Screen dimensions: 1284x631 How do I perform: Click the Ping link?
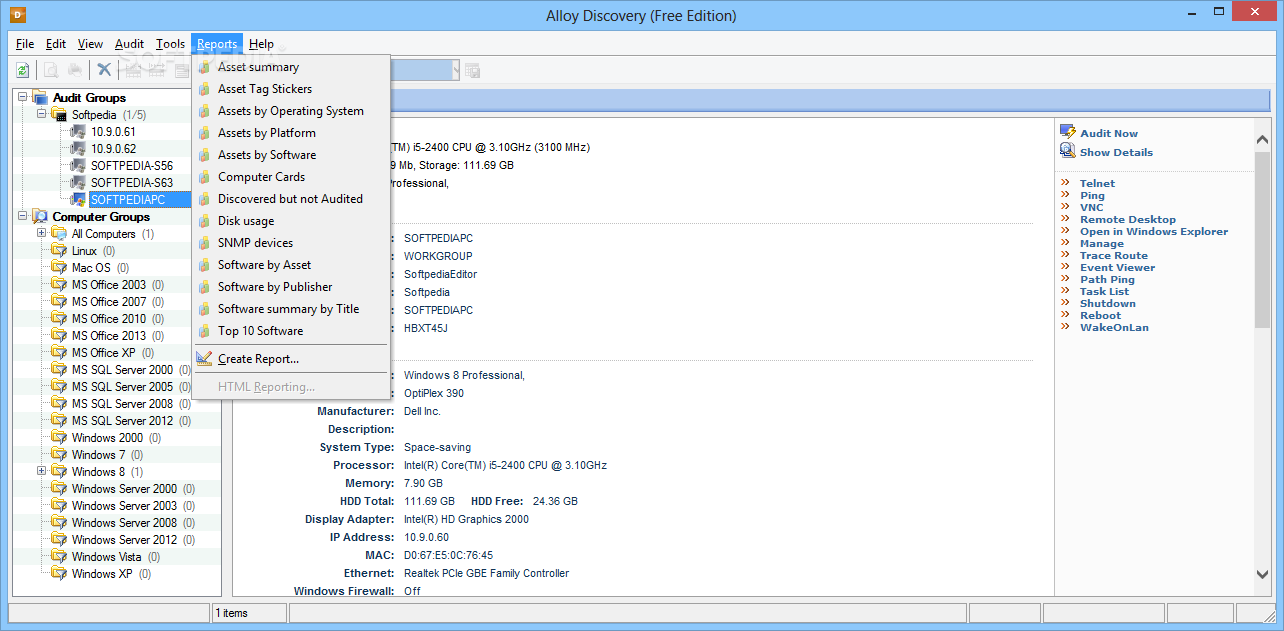point(1092,195)
